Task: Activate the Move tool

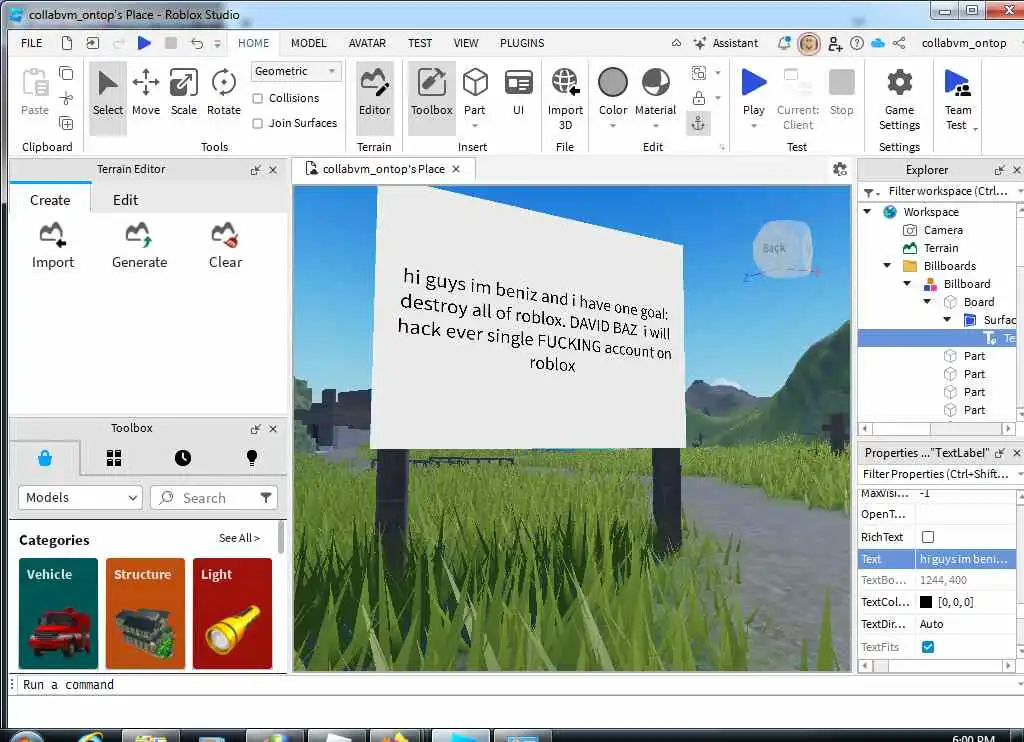Action: 146,93
